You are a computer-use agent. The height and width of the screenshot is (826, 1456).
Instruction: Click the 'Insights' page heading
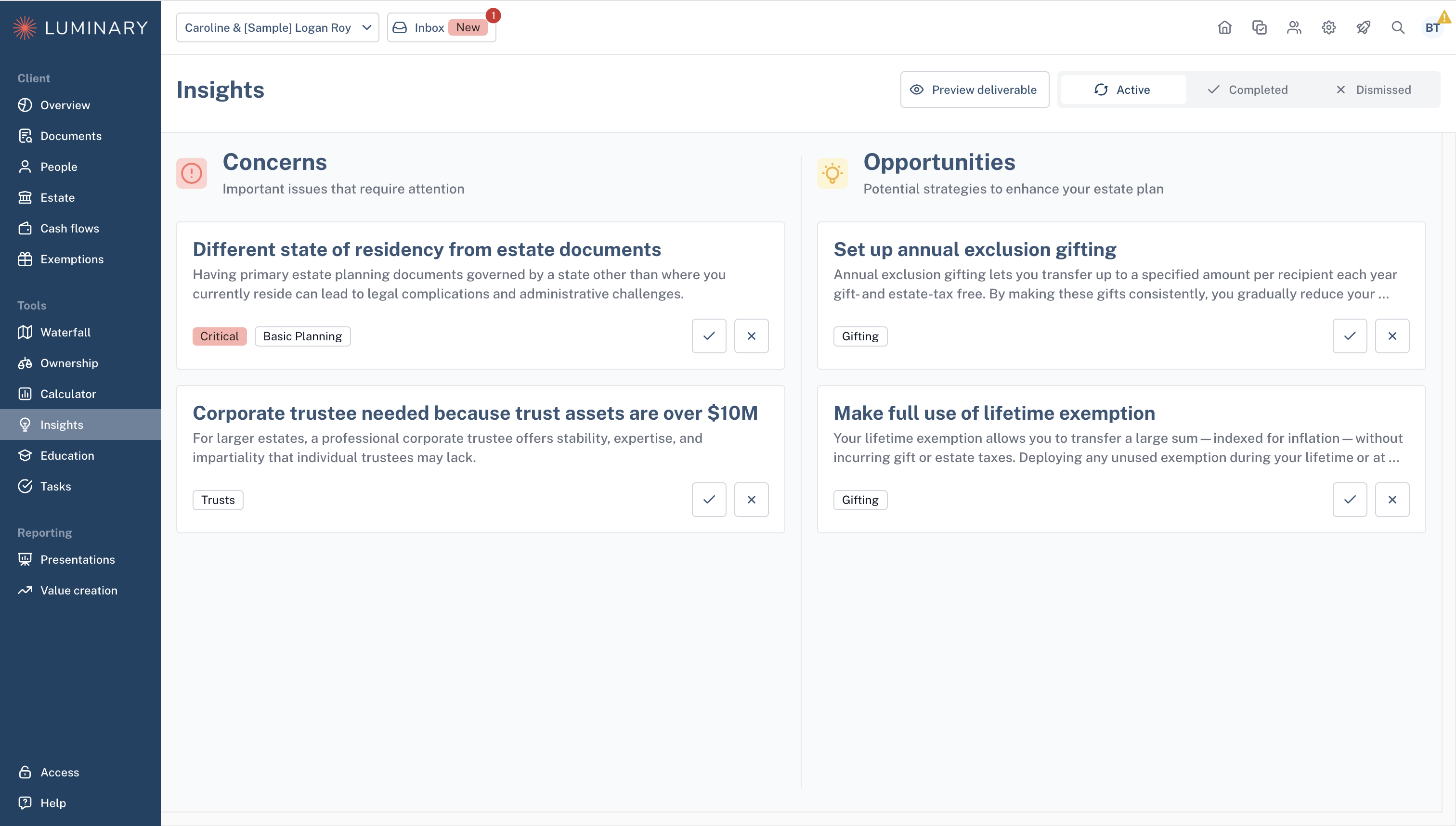(x=220, y=90)
